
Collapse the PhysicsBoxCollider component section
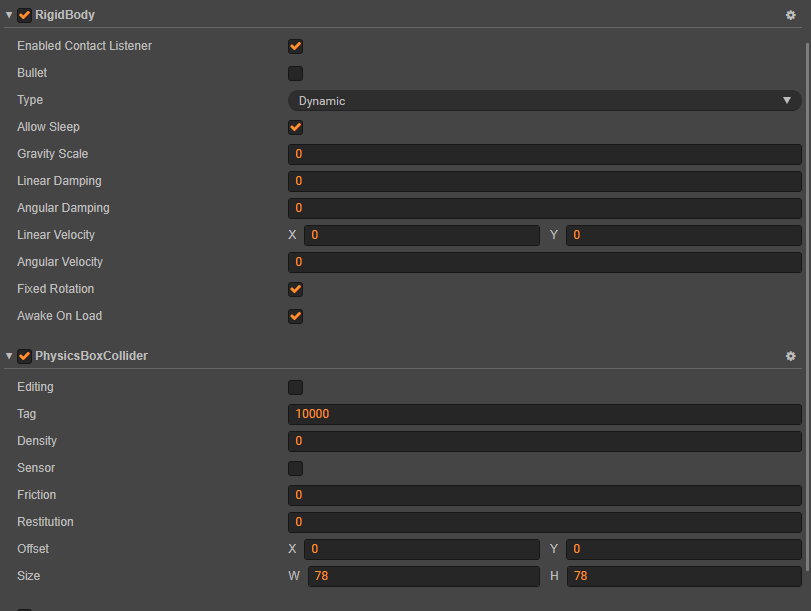(9, 356)
